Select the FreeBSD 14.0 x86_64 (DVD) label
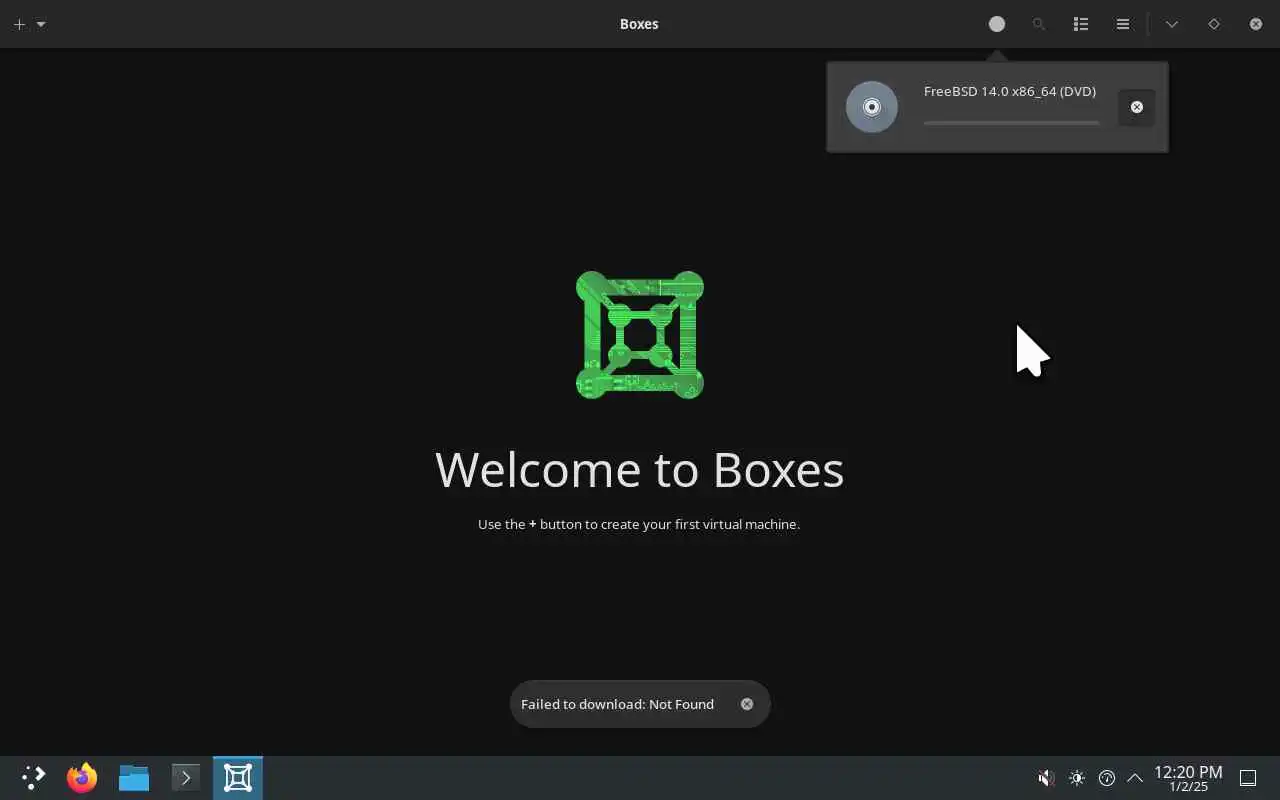The image size is (1280, 800). pyautogui.click(x=1010, y=91)
